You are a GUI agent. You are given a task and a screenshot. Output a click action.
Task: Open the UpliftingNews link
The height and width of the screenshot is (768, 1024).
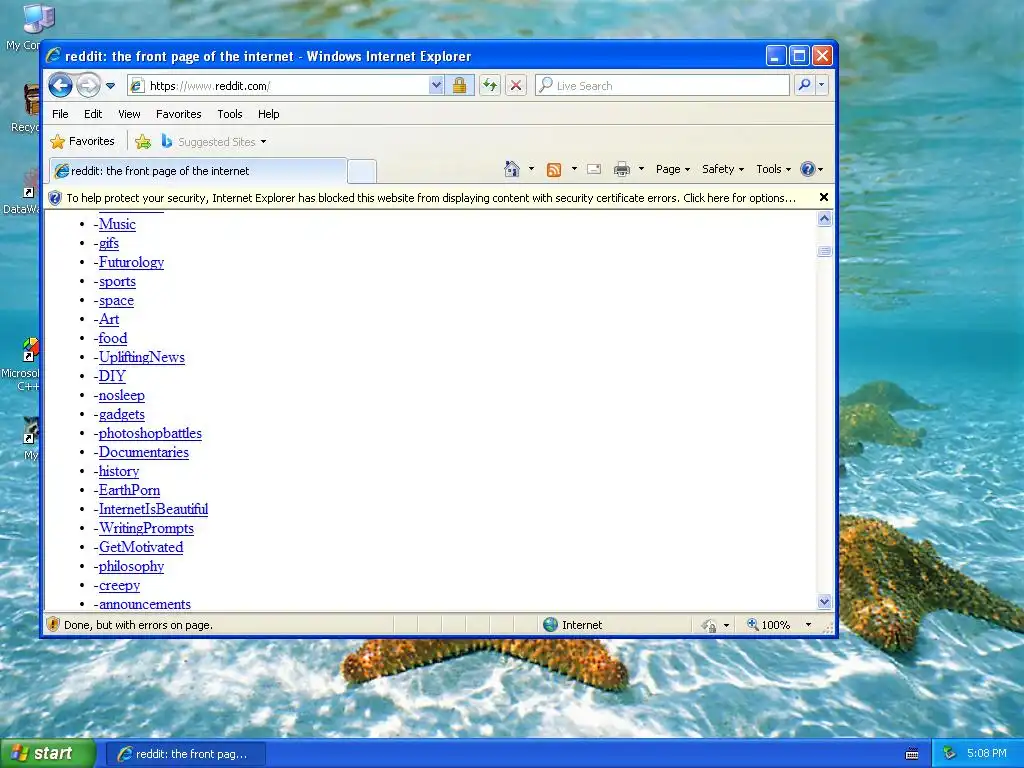coord(142,357)
